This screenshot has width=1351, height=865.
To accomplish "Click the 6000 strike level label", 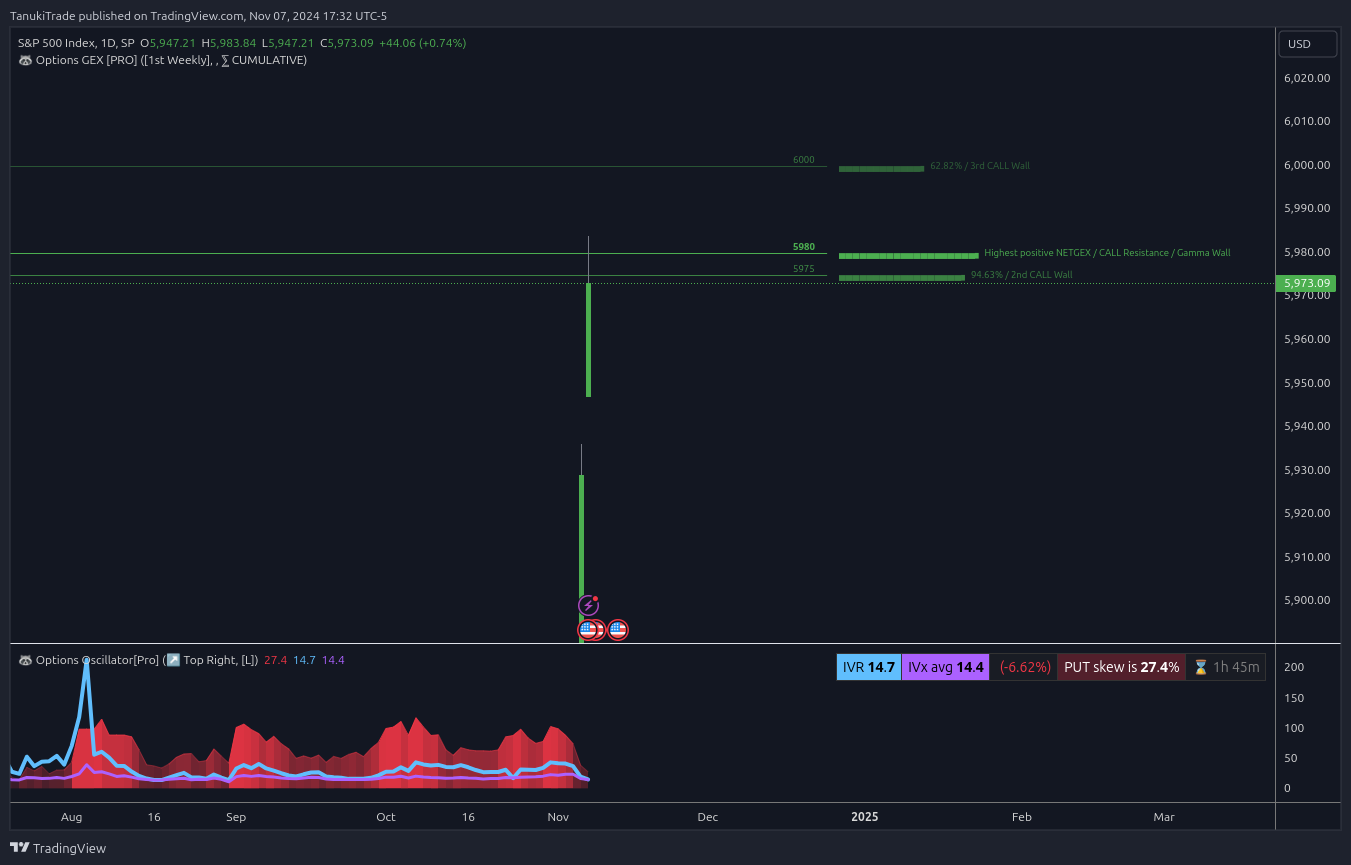I will (x=803, y=160).
